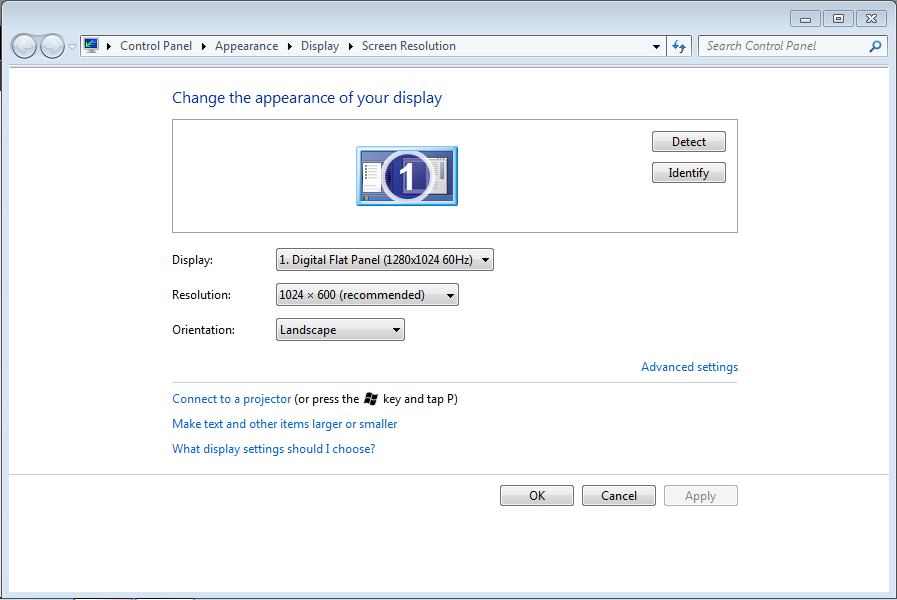Click the Identify button

click(x=689, y=173)
